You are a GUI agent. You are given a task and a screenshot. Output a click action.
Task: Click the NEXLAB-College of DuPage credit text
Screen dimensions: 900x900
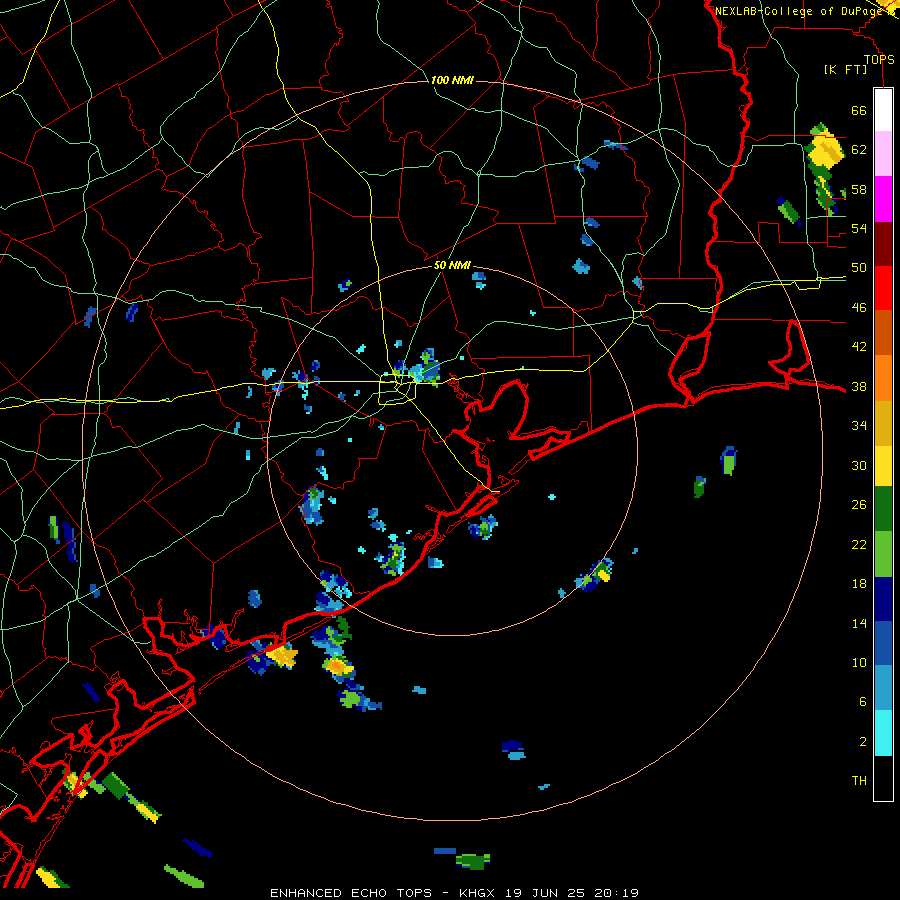(x=798, y=11)
